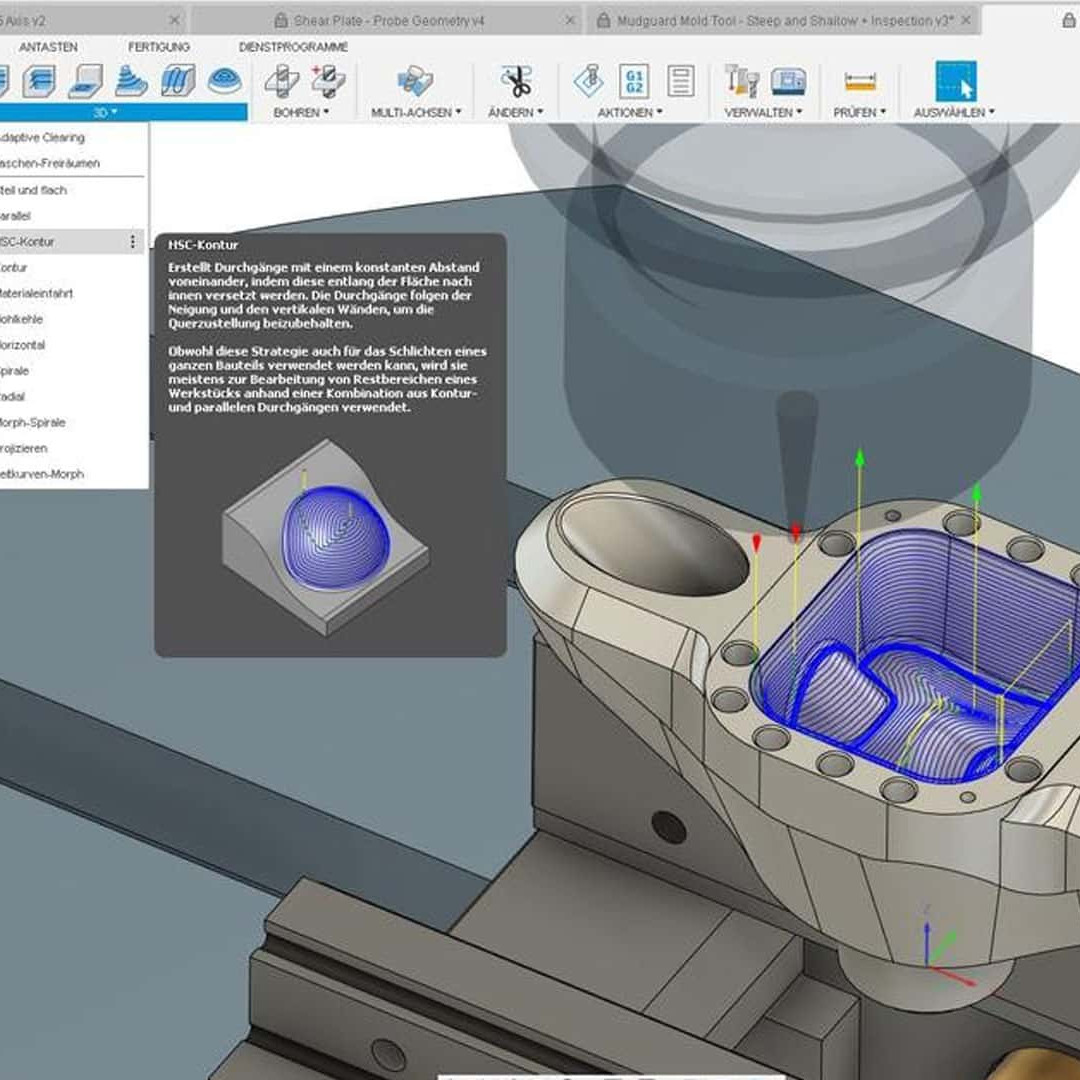1080x1080 pixels.
Task: Activate the blue selection tool icon
Action: tap(955, 81)
